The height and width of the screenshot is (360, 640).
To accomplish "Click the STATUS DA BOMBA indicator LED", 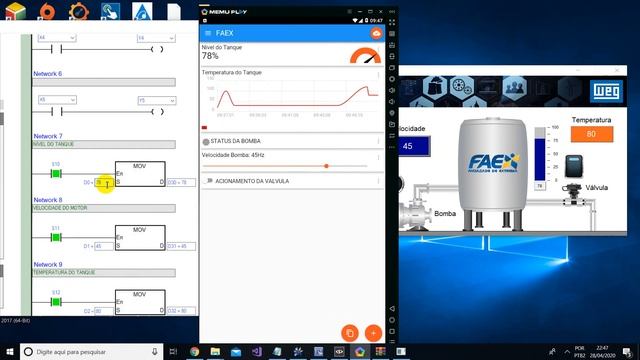I will point(206,142).
